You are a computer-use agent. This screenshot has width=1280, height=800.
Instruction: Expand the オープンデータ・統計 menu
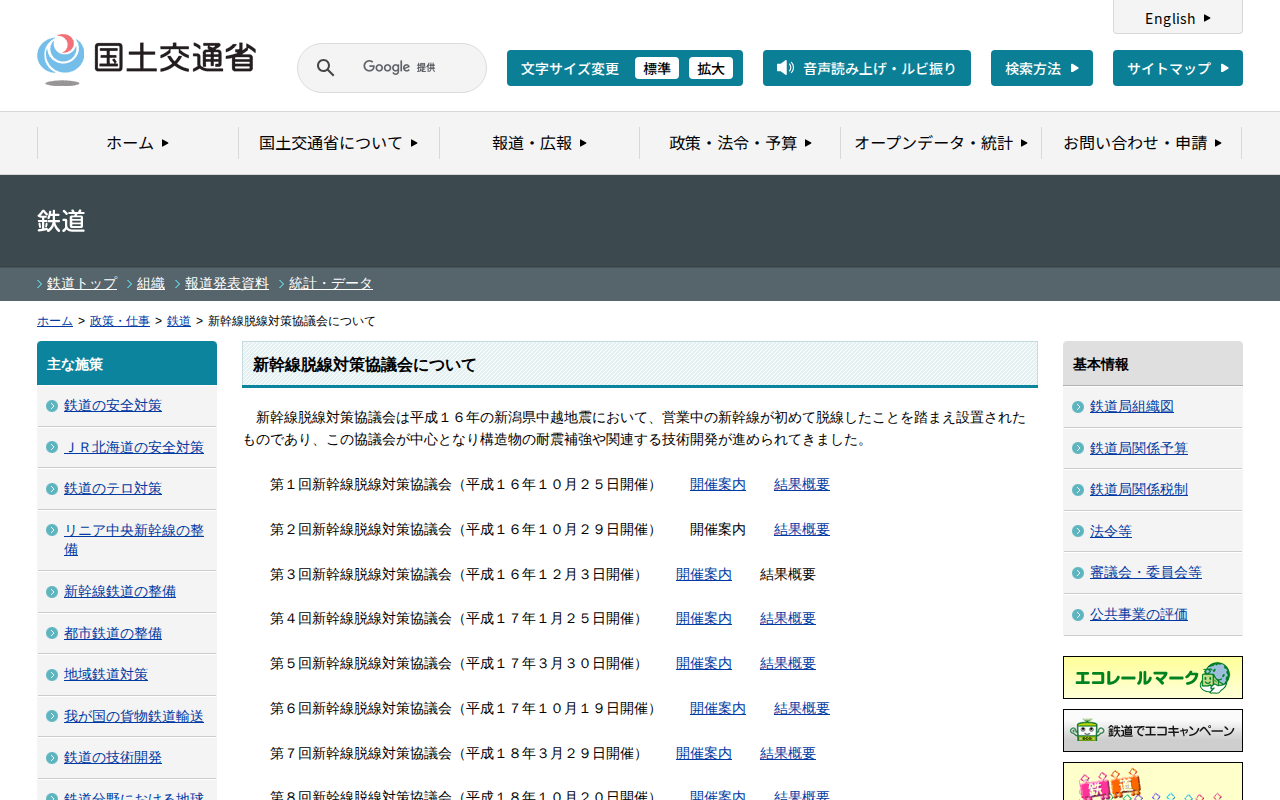coord(941,143)
